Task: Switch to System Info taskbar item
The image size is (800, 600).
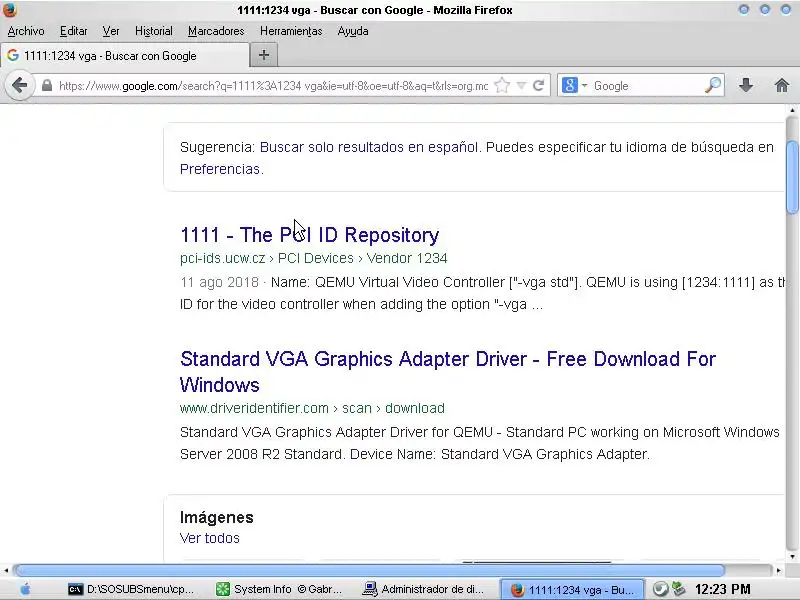Action: (x=279, y=589)
